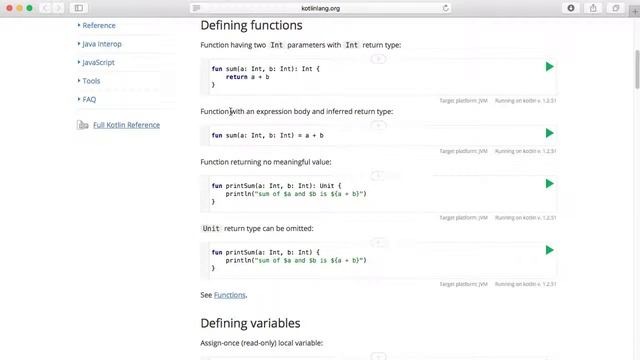Run the expression body sum code sample
Viewport: 640px width, 360px height.
point(549,133)
